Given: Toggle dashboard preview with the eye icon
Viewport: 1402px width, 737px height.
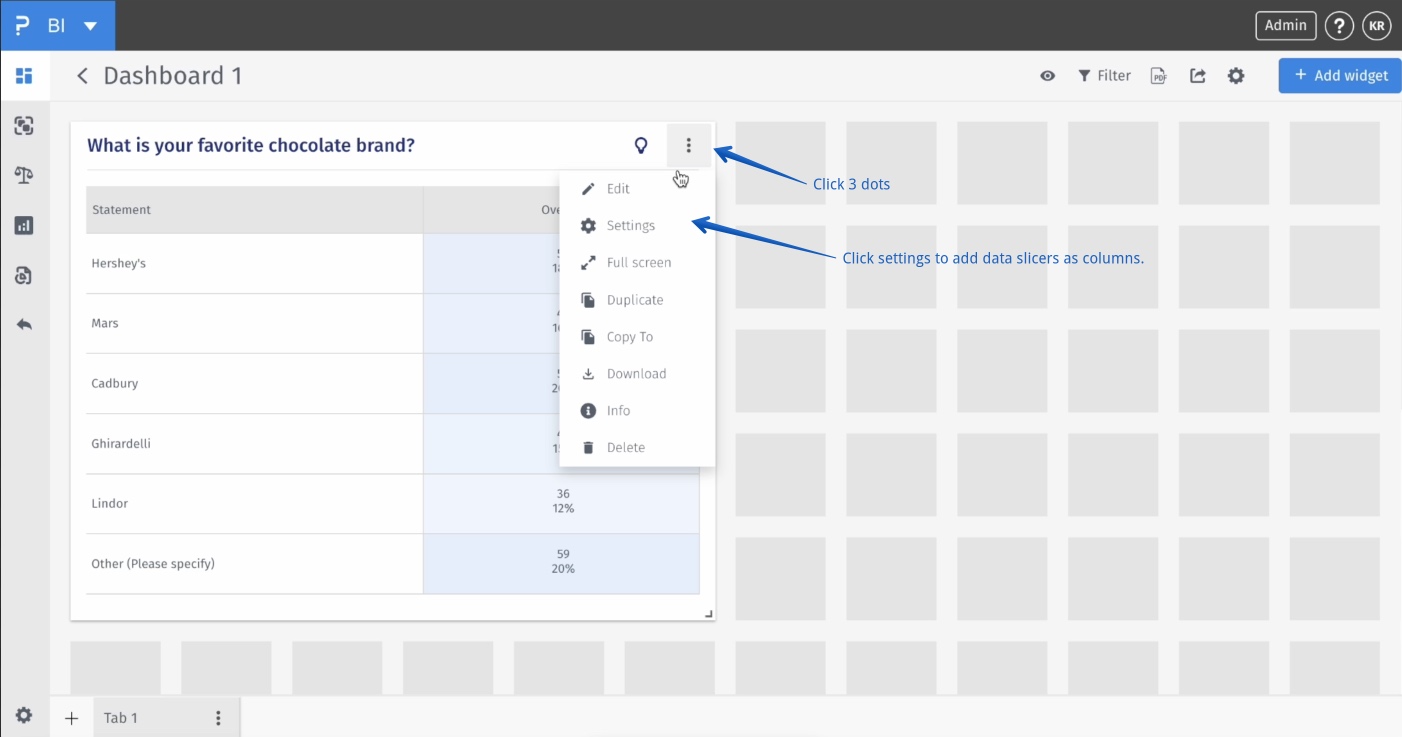Looking at the screenshot, I should tap(1047, 75).
